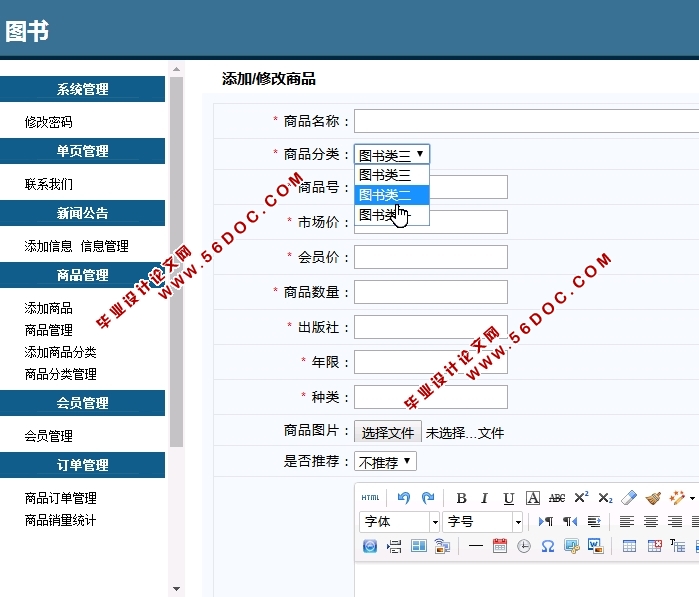Screen dimensions: 699x597
Task: Insert time with clock icon
Action: click(x=524, y=546)
